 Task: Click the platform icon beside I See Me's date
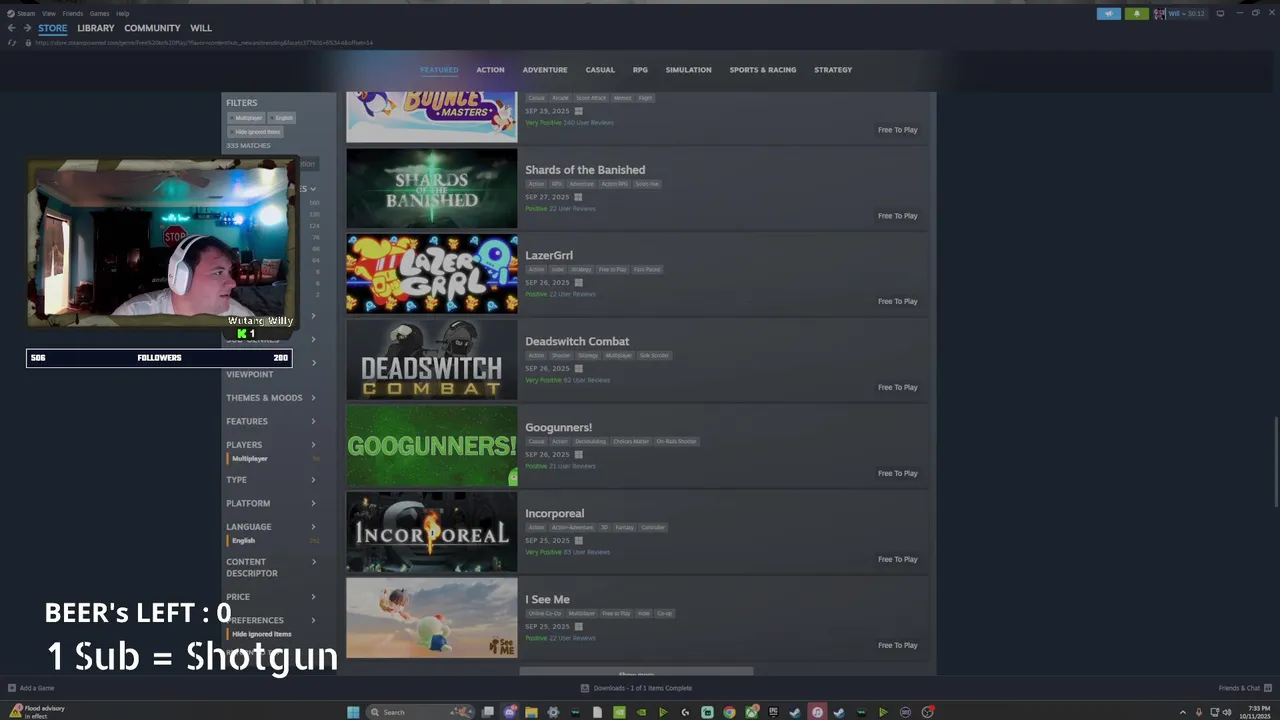click(578, 627)
